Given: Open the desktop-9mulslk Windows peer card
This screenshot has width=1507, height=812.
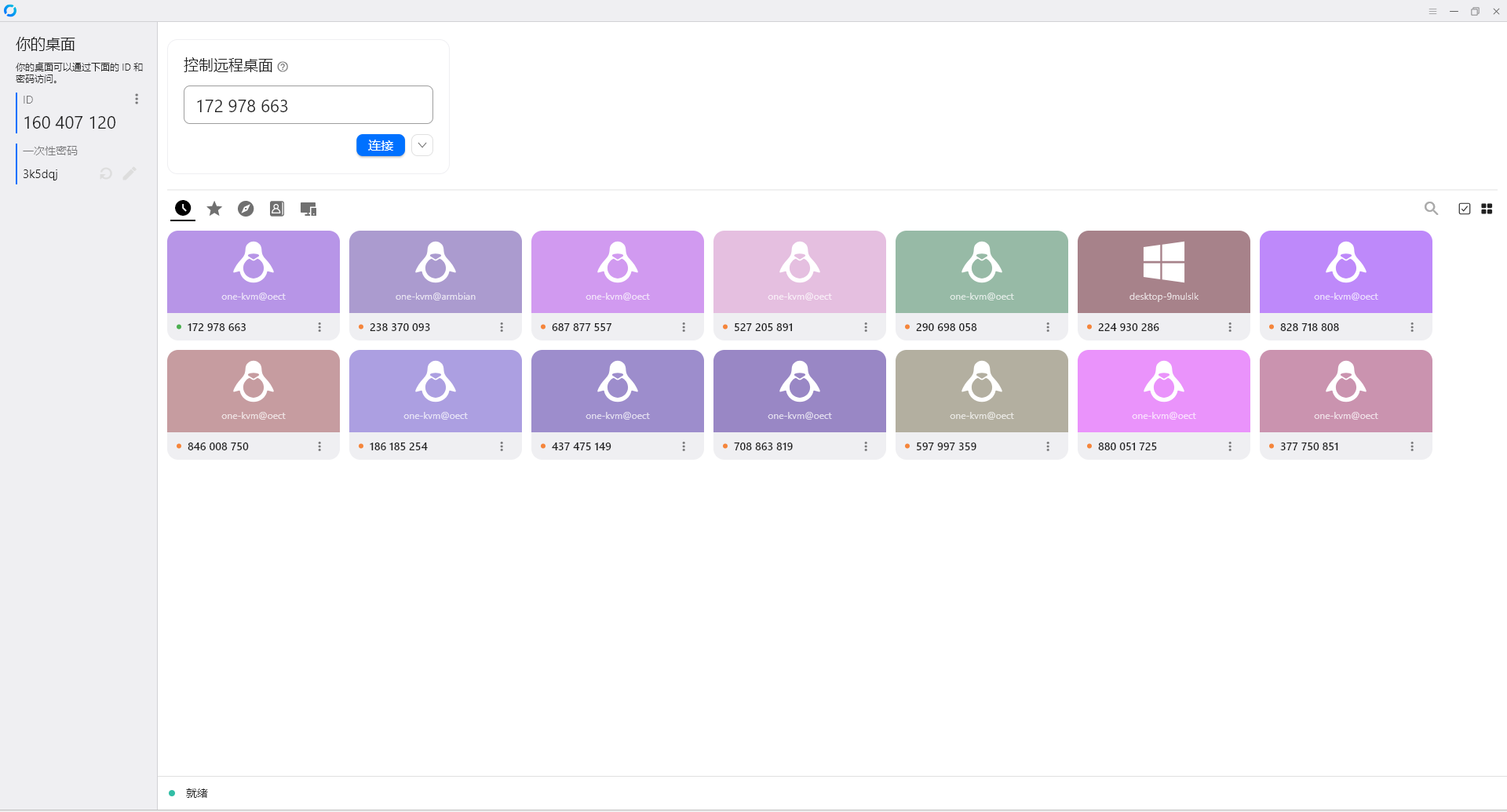Looking at the screenshot, I should [x=1163, y=271].
